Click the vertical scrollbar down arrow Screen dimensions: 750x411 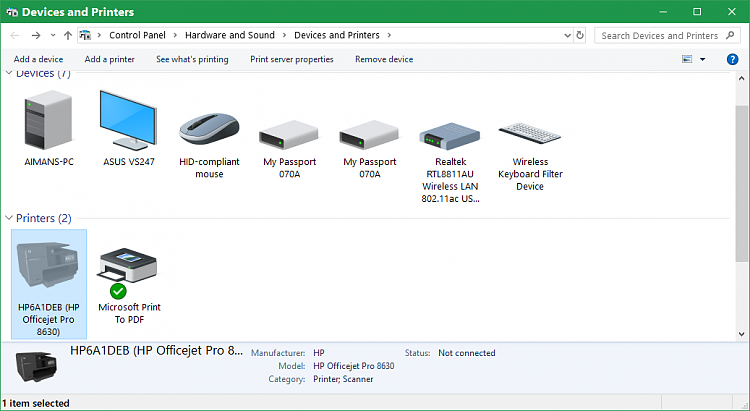point(741,334)
